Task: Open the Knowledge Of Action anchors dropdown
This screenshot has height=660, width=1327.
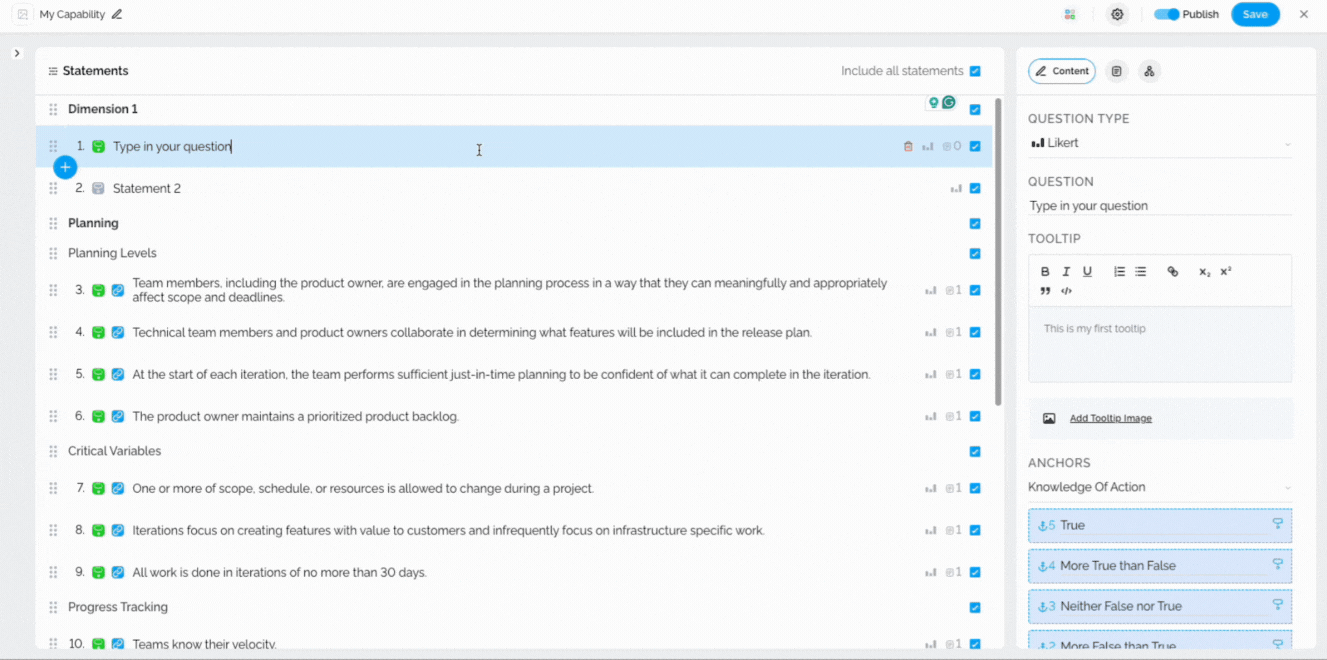Action: click(x=1160, y=488)
